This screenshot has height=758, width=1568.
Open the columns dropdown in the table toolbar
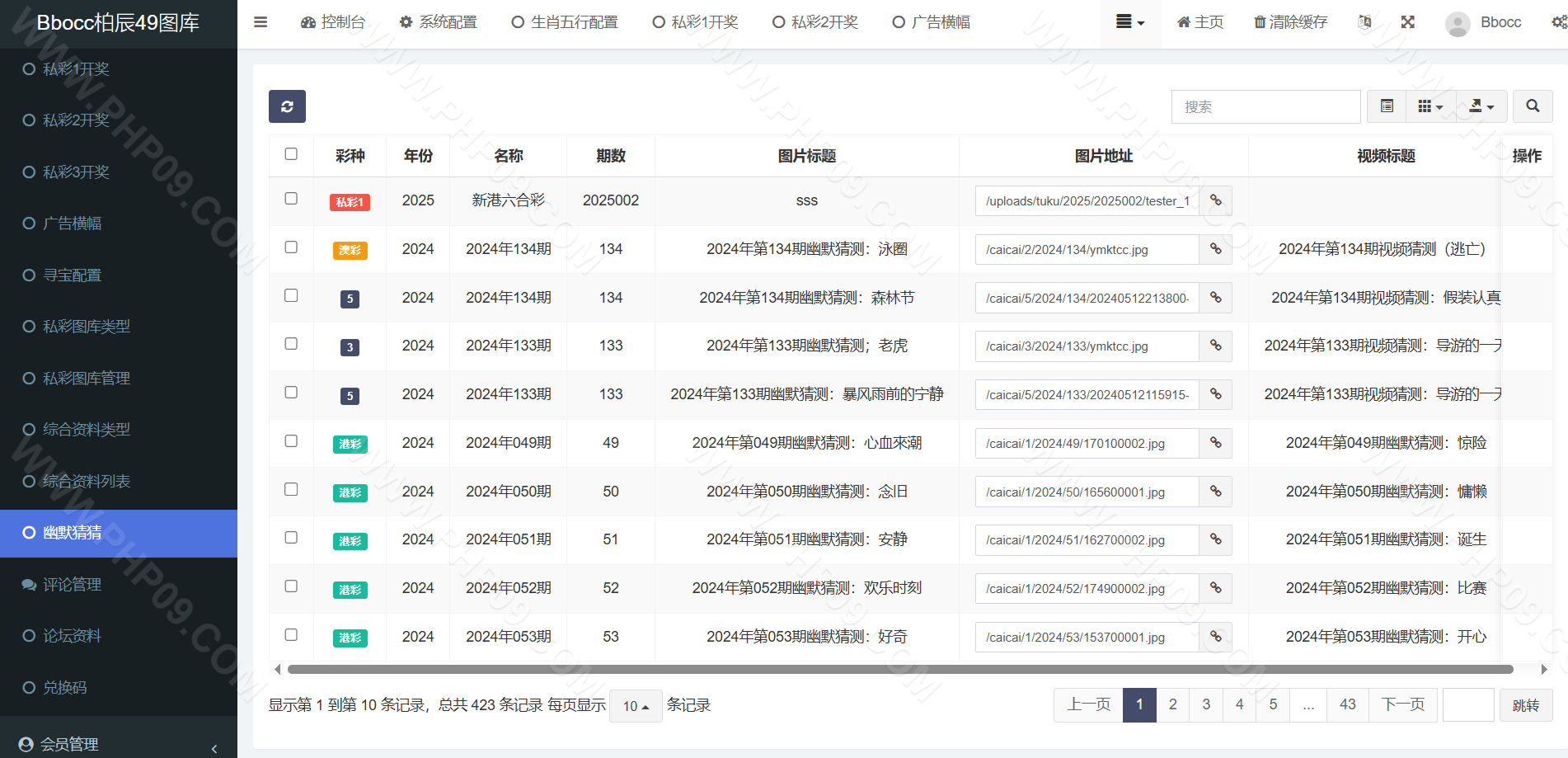1431,106
